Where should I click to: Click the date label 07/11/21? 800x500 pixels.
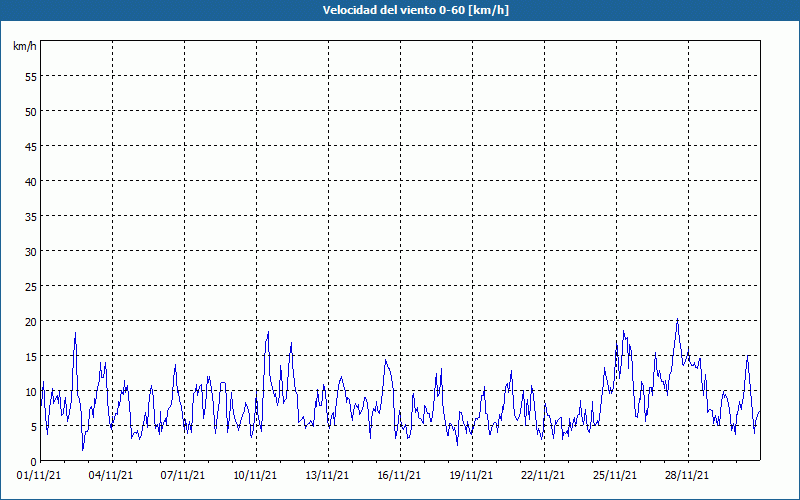point(183,475)
